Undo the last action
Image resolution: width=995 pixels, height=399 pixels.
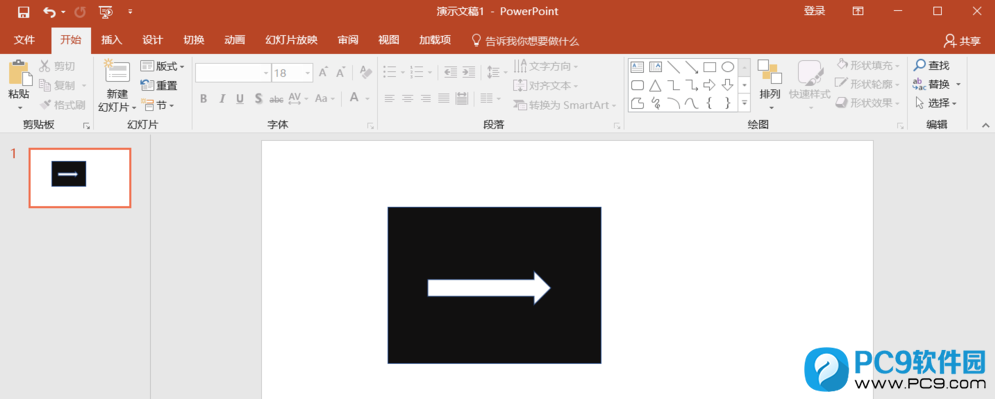click(49, 11)
